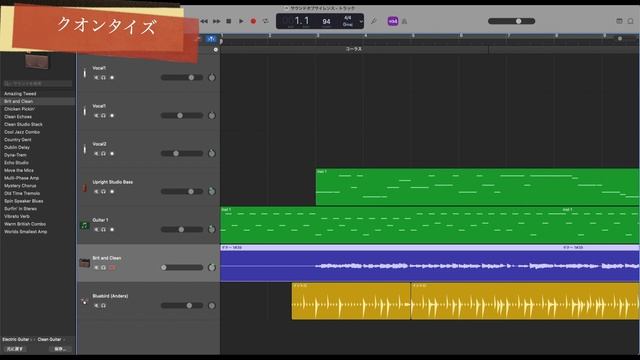Solo the Guitar 1 track
This screenshot has height=360, width=640.
click(x=104, y=229)
